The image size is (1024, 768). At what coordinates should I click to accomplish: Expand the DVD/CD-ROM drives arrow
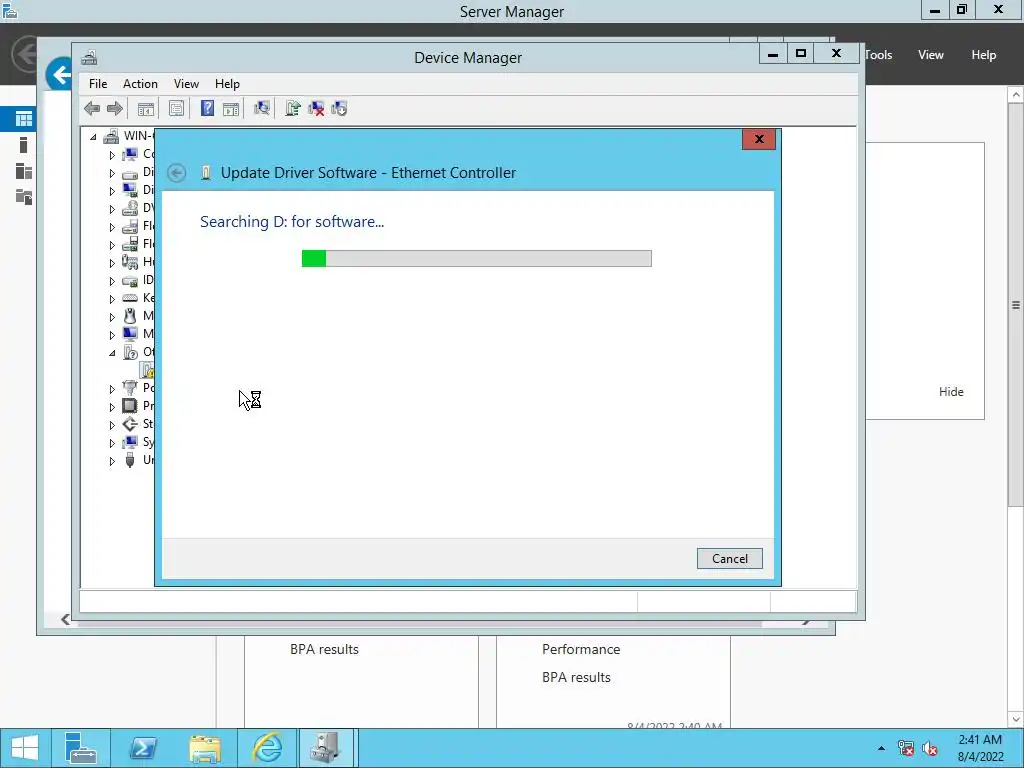click(112, 209)
